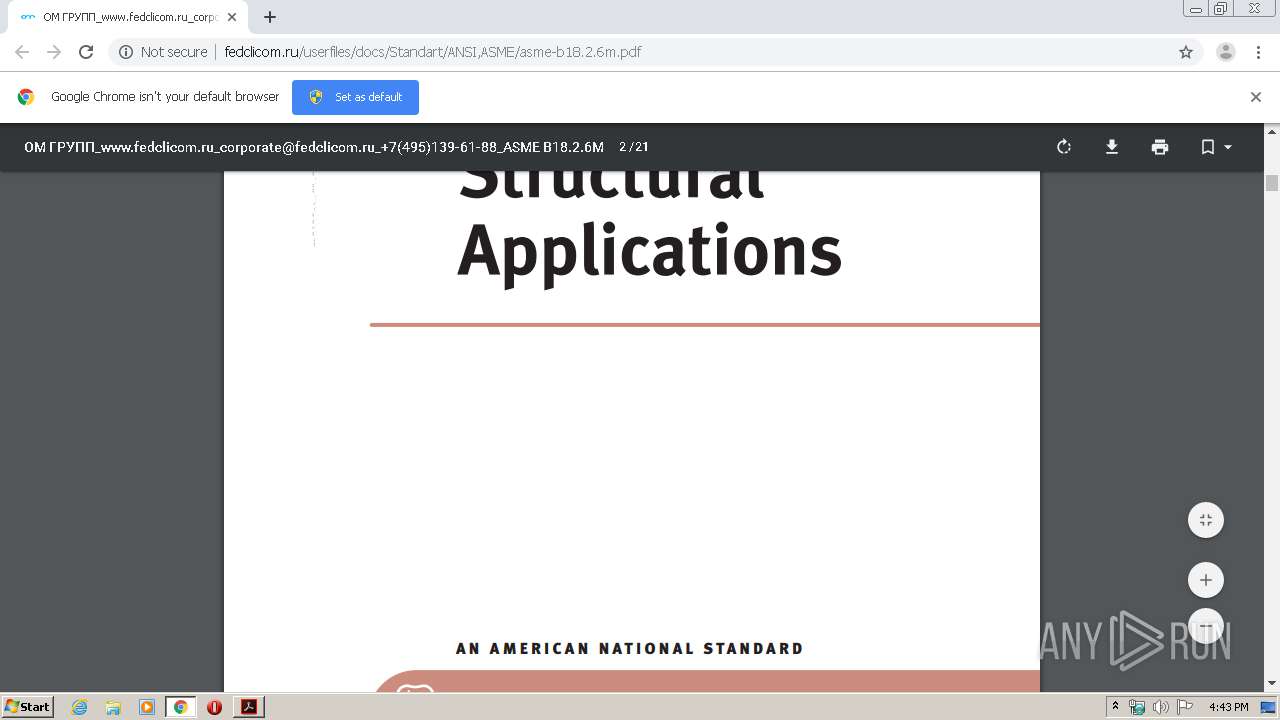Bookmark this page with star
This screenshot has width=1280, height=720.
1186,52
